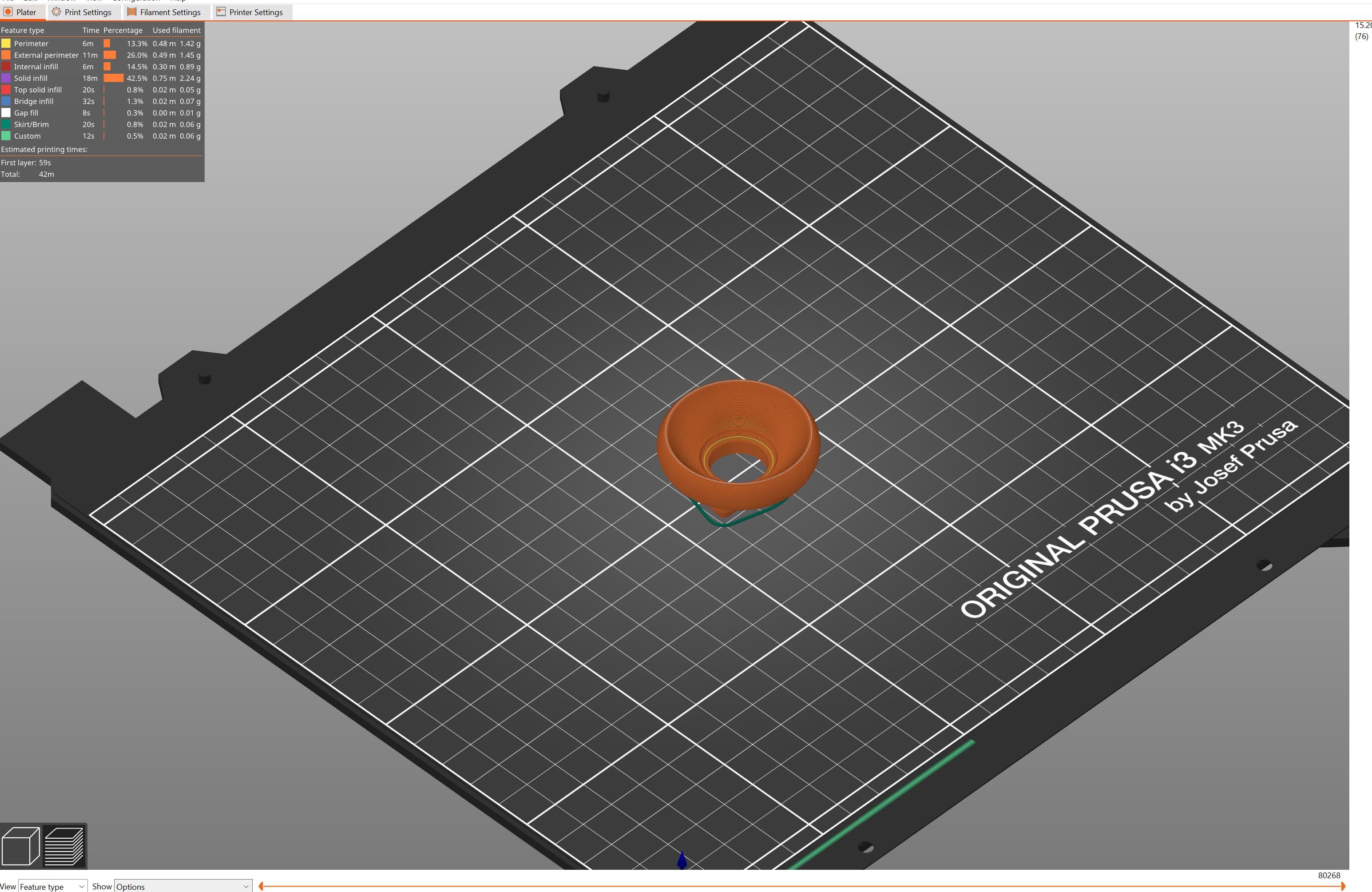The height and width of the screenshot is (892, 1372).
Task: Toggle Top solid infill red swatch
Action: [x=6, y=89]
